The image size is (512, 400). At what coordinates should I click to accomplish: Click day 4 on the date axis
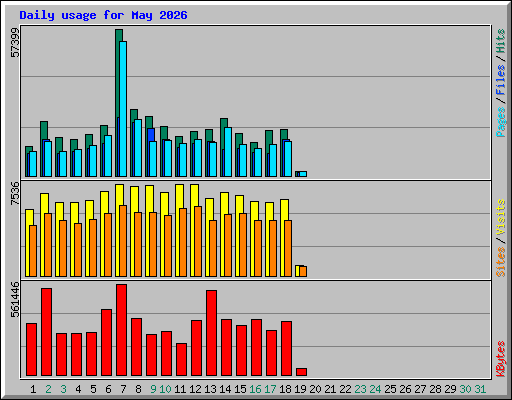click(x=78, y=389)
